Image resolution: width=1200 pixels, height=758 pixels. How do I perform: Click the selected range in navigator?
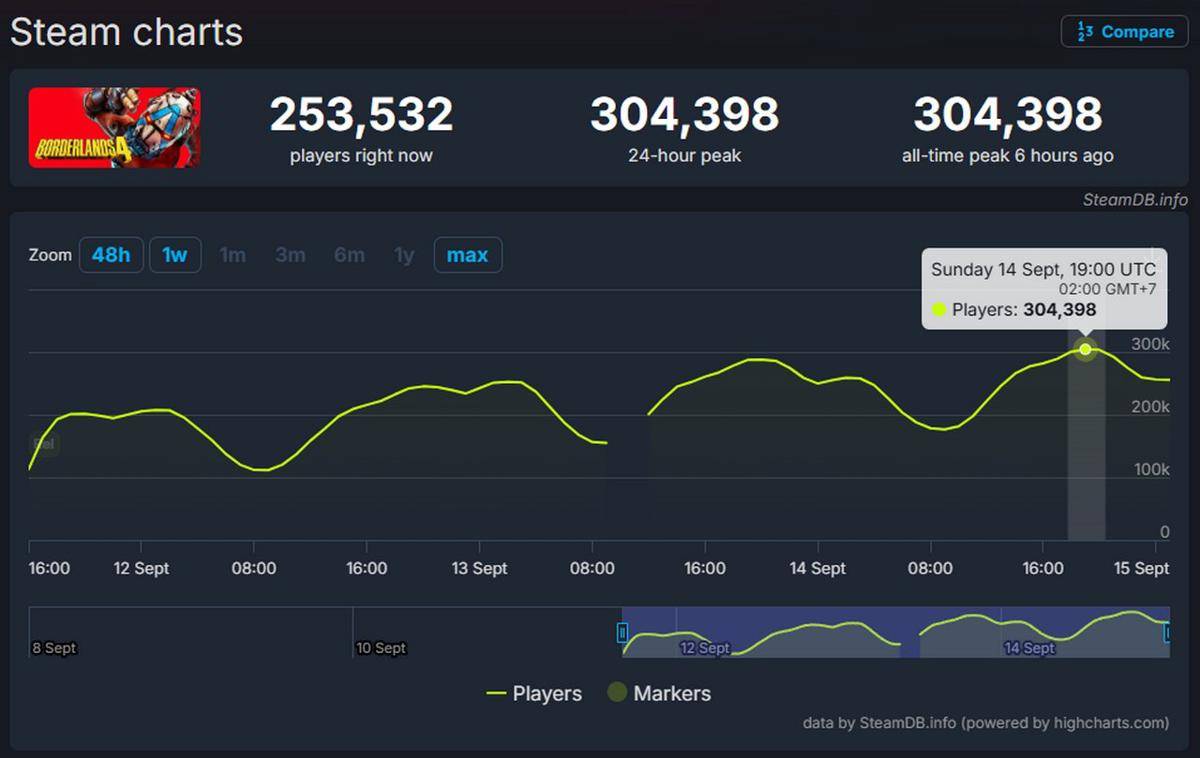[x=895, y=632]
